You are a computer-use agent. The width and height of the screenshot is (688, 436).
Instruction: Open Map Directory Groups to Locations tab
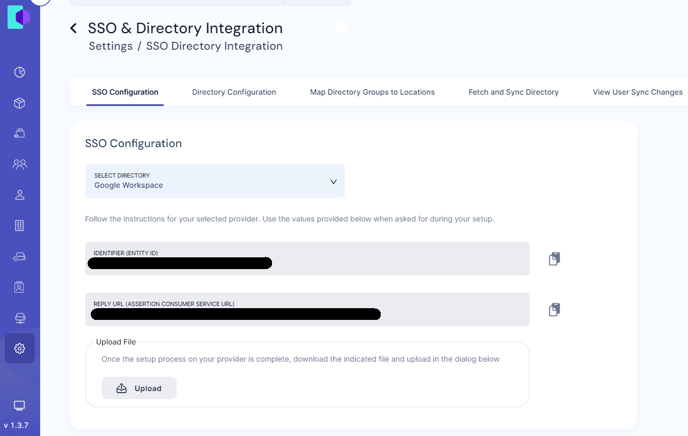(x=372, y=92)
